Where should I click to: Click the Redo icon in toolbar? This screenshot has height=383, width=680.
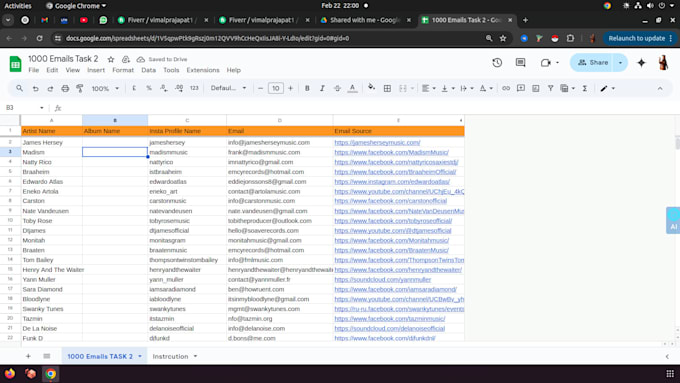coord(50,88)
